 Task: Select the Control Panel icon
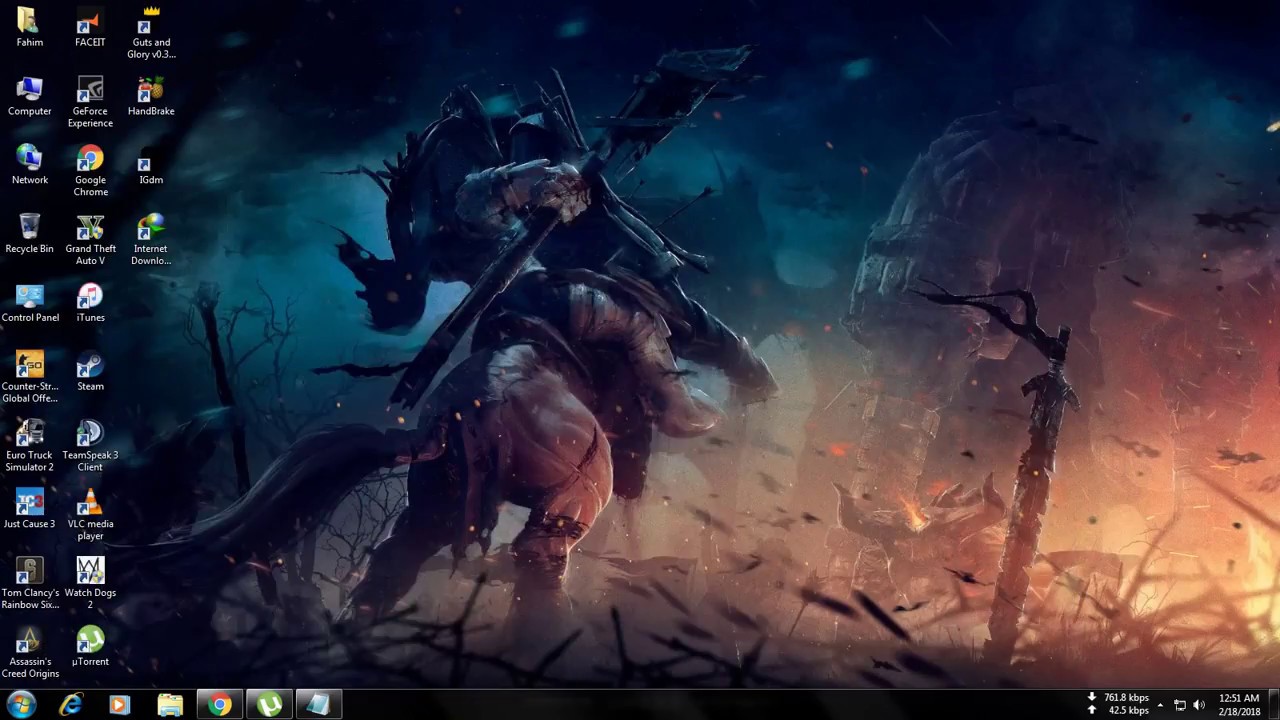[30, 303]
